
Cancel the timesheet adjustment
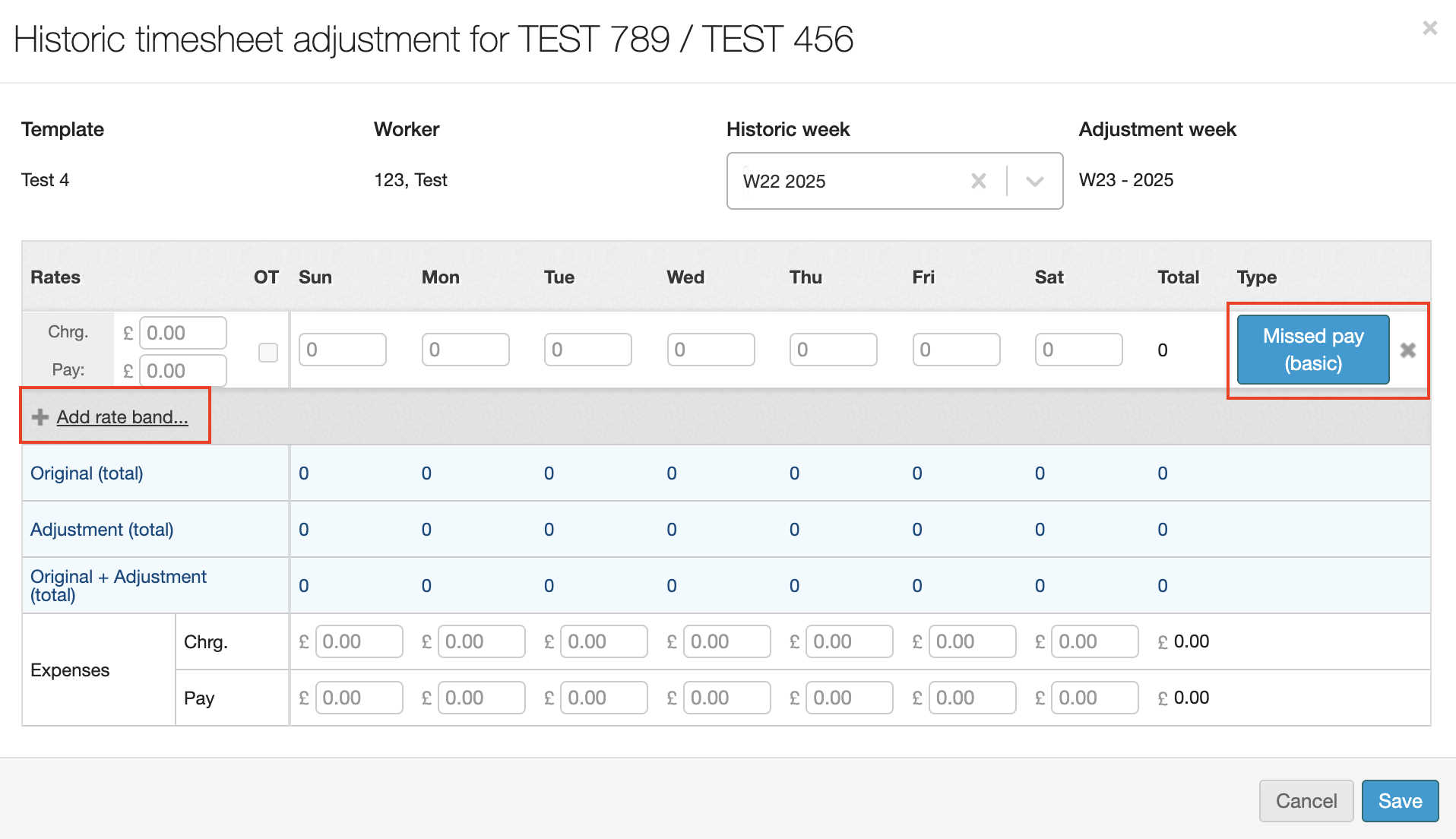click(1306, 801)
